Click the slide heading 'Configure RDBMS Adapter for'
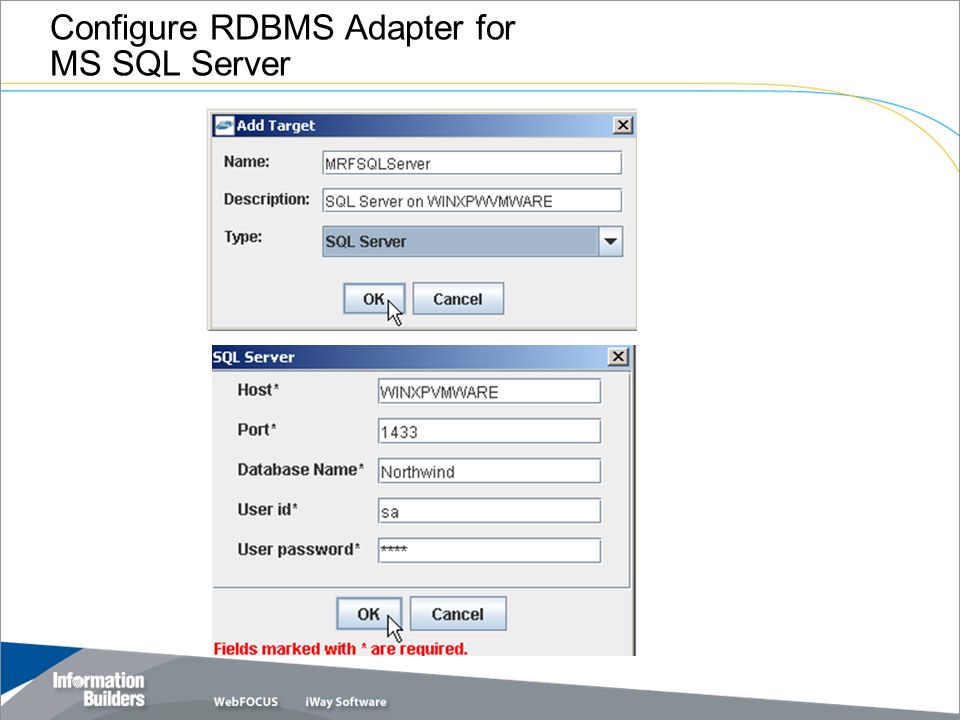The image size is (960, 720). click(283, 28)
